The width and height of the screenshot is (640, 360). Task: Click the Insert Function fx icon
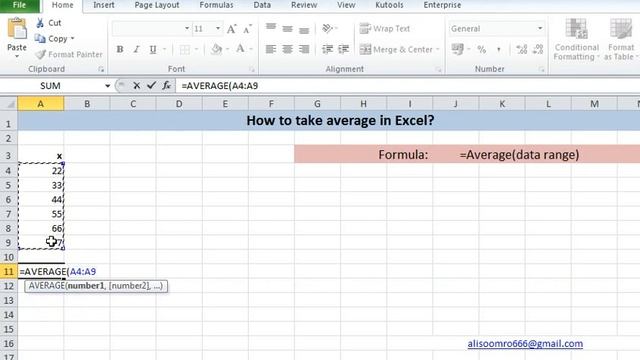pyautogui.click(x=167, y=86)
